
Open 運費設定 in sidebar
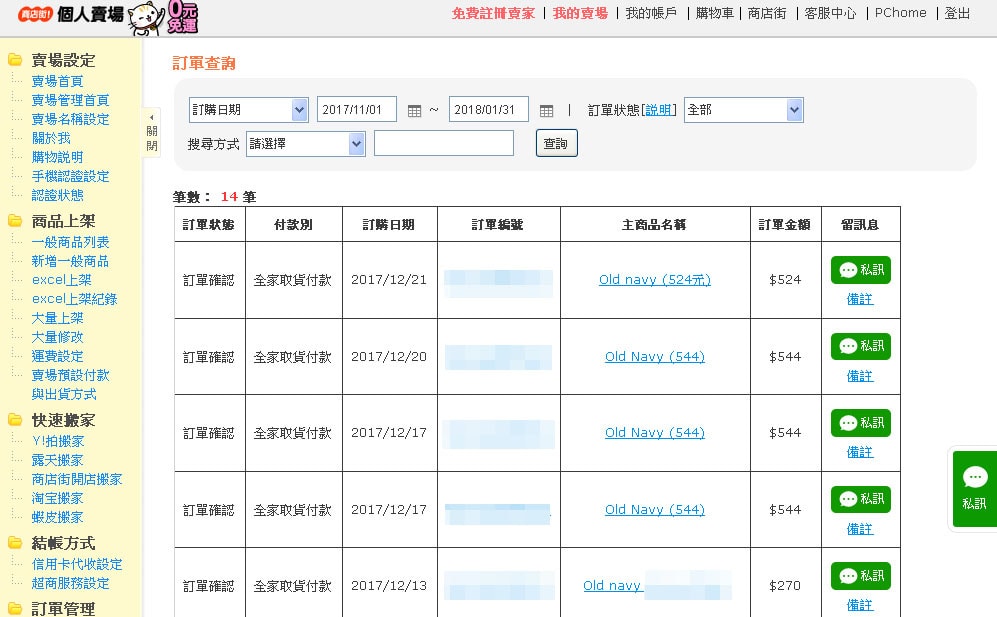coord(57,356)
